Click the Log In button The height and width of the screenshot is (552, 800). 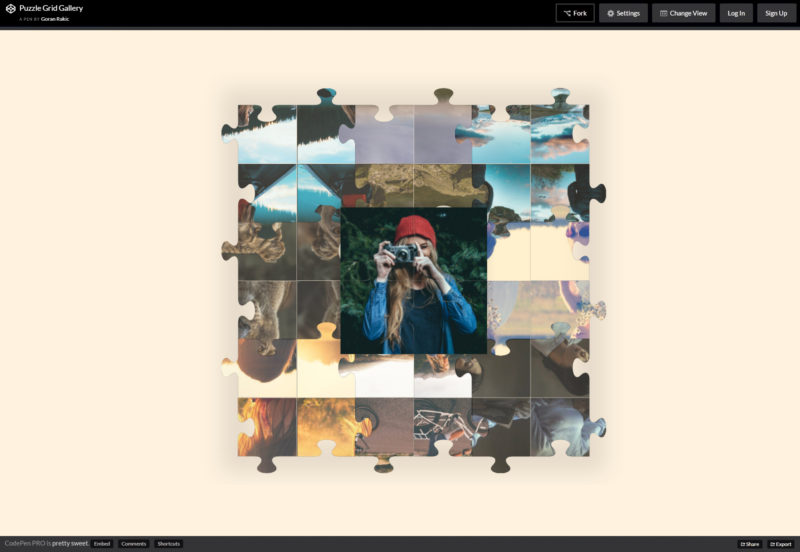pyautogui.click(x=736, y=13)
